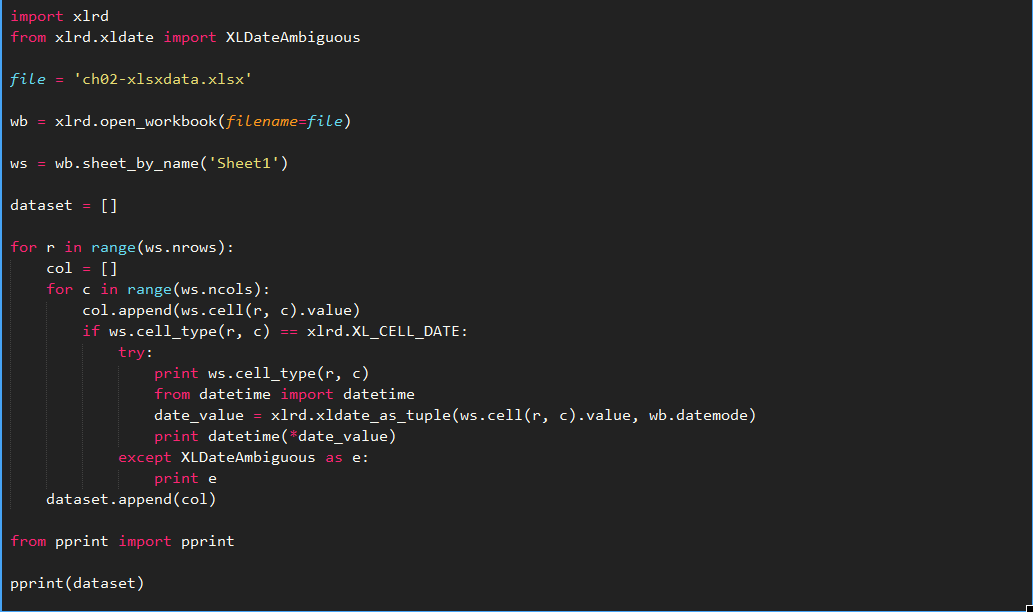Click the 'dataset = []' line
The height and width of the screenshot is (612, 1033).
[x=64, y=206]
